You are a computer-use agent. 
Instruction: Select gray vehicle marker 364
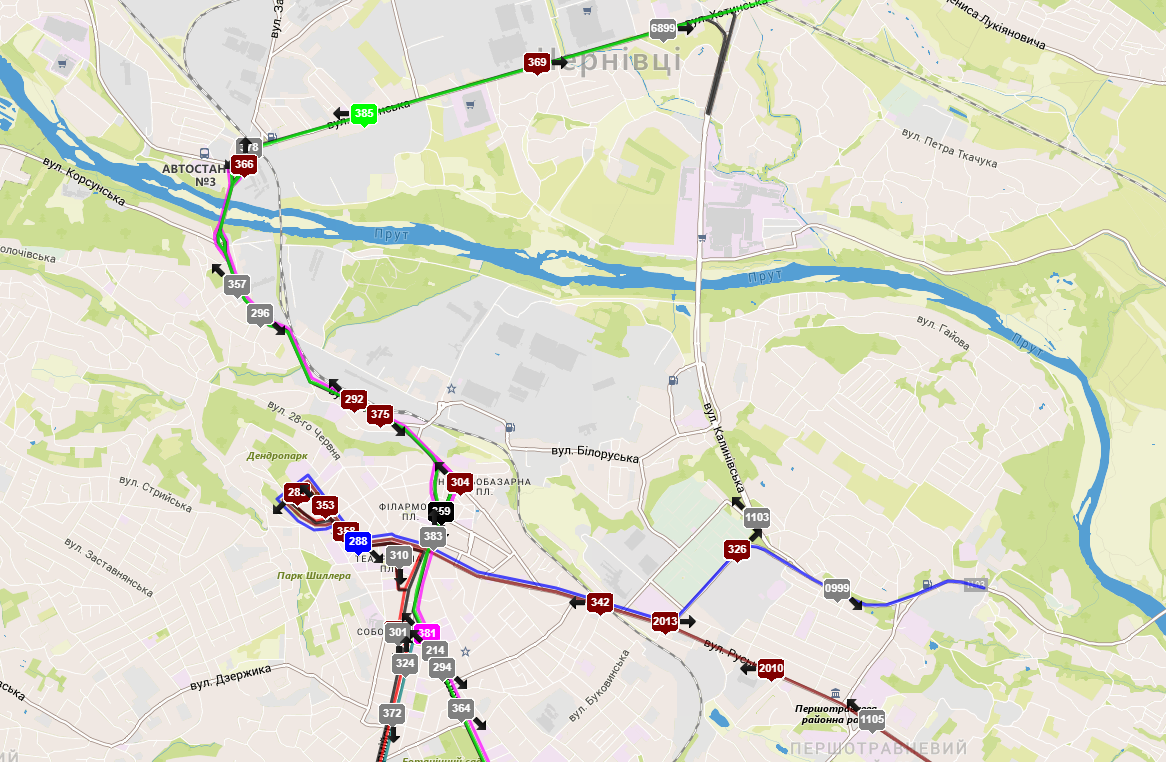point(461,708)
